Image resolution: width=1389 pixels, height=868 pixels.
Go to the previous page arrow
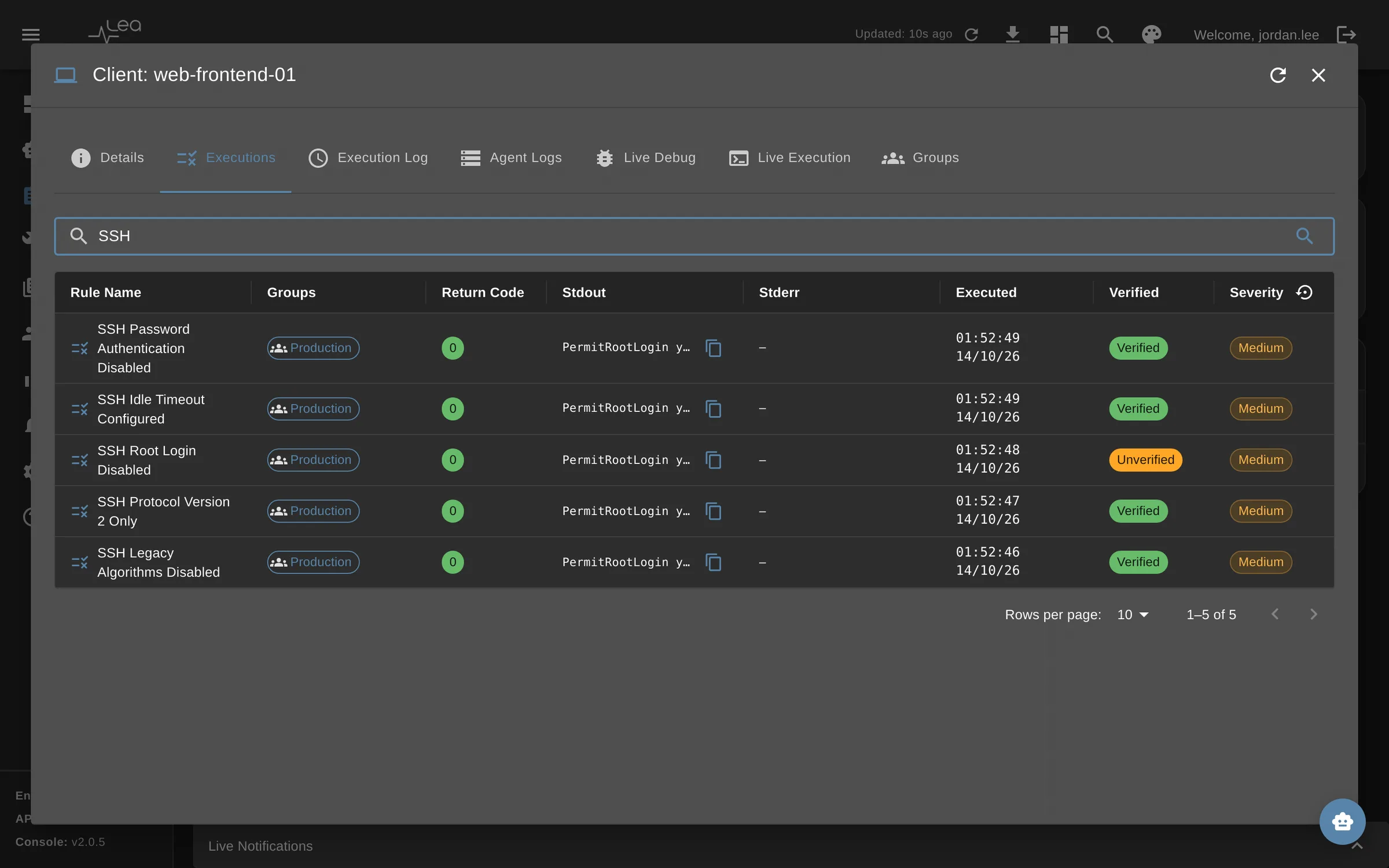pyautogui.click(x=1274, y=615)
